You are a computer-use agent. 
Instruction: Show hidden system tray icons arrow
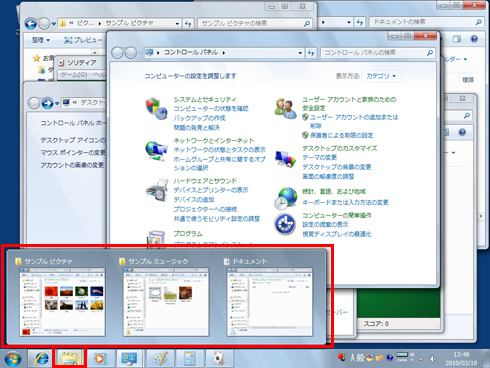[x=421, y=359]
